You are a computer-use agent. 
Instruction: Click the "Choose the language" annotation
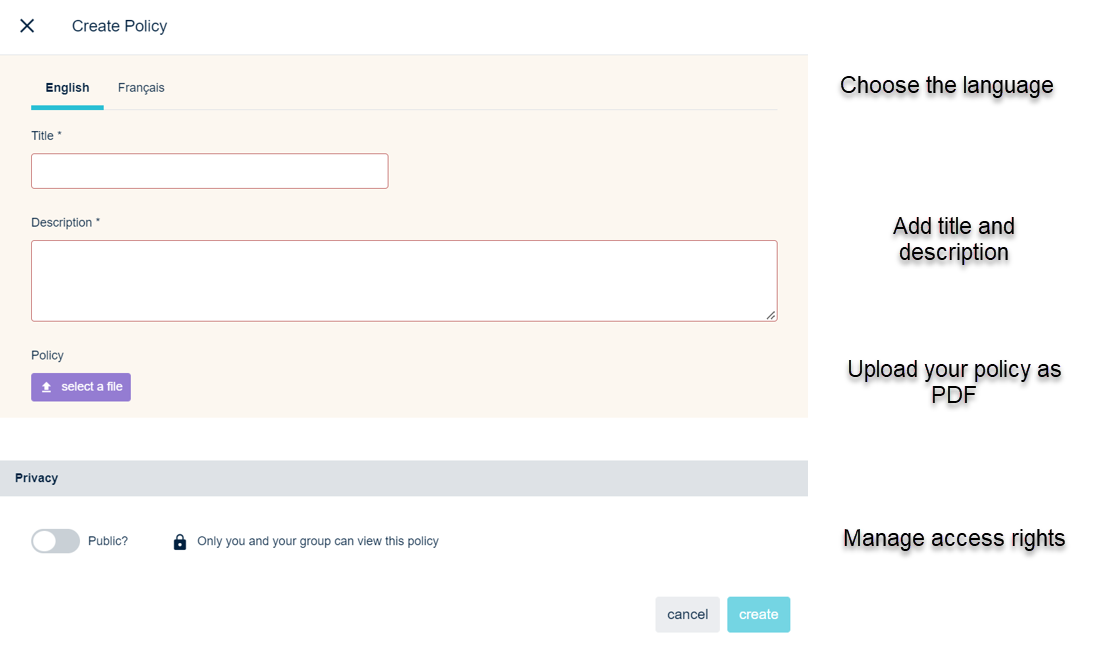946,85
